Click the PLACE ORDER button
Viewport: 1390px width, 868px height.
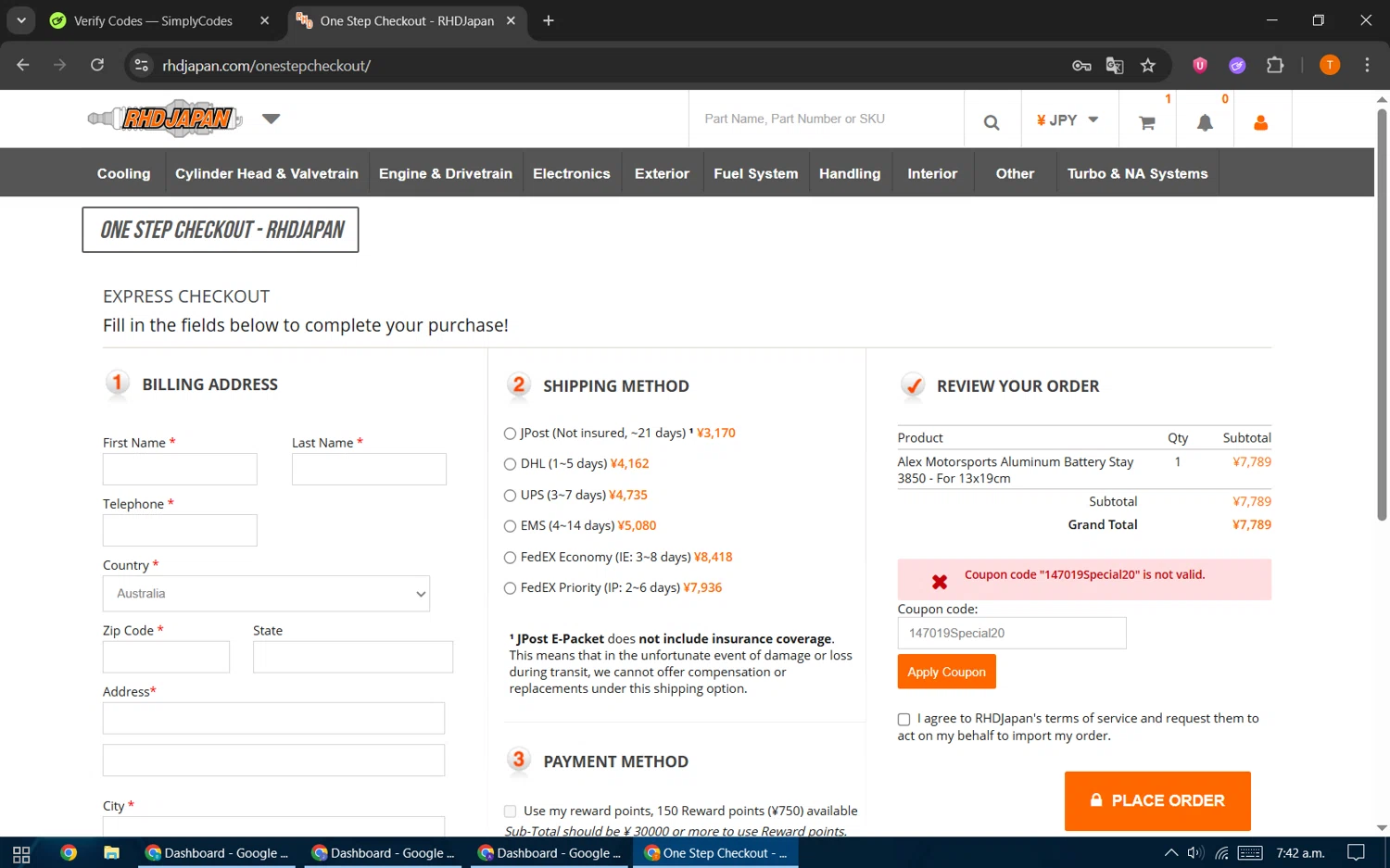(1157, 800)
